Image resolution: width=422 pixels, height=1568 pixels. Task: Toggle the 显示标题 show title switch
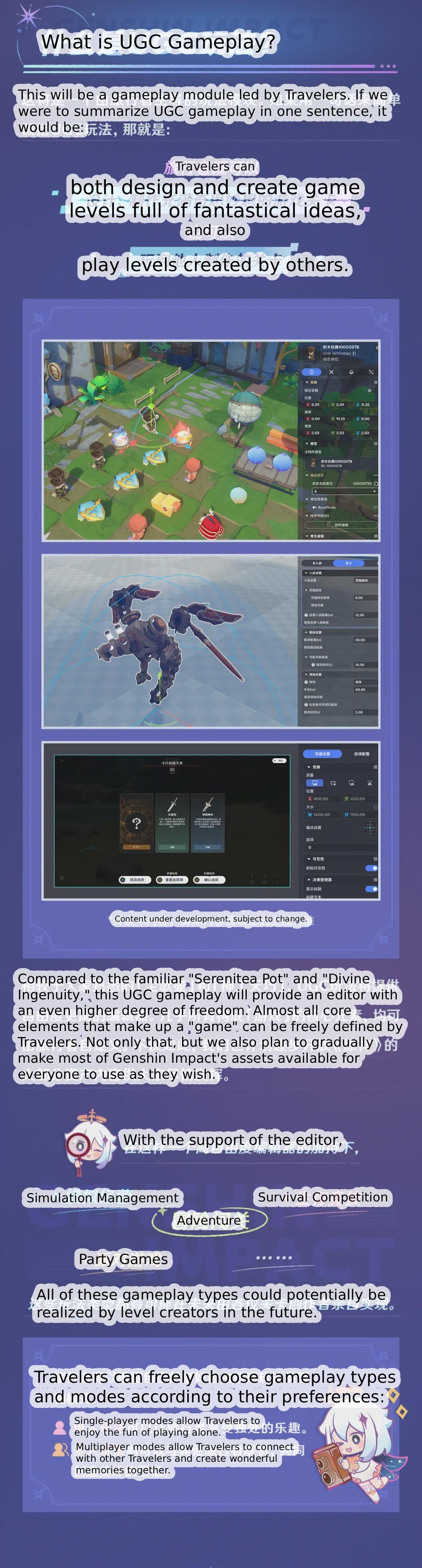(x=371, y=889)
